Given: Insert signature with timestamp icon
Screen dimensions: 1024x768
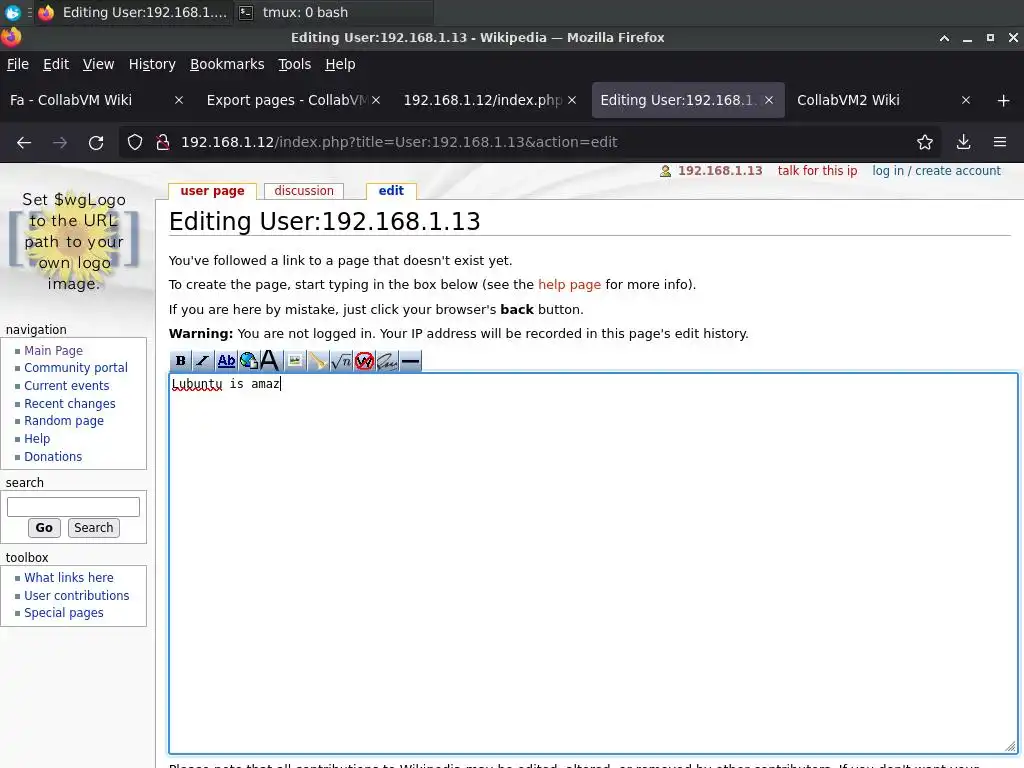Looking at the screenshot, I should [x=387, y=360].
